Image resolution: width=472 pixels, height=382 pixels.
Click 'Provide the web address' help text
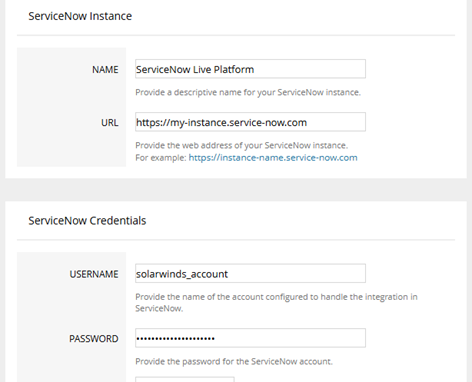[242, 146]
